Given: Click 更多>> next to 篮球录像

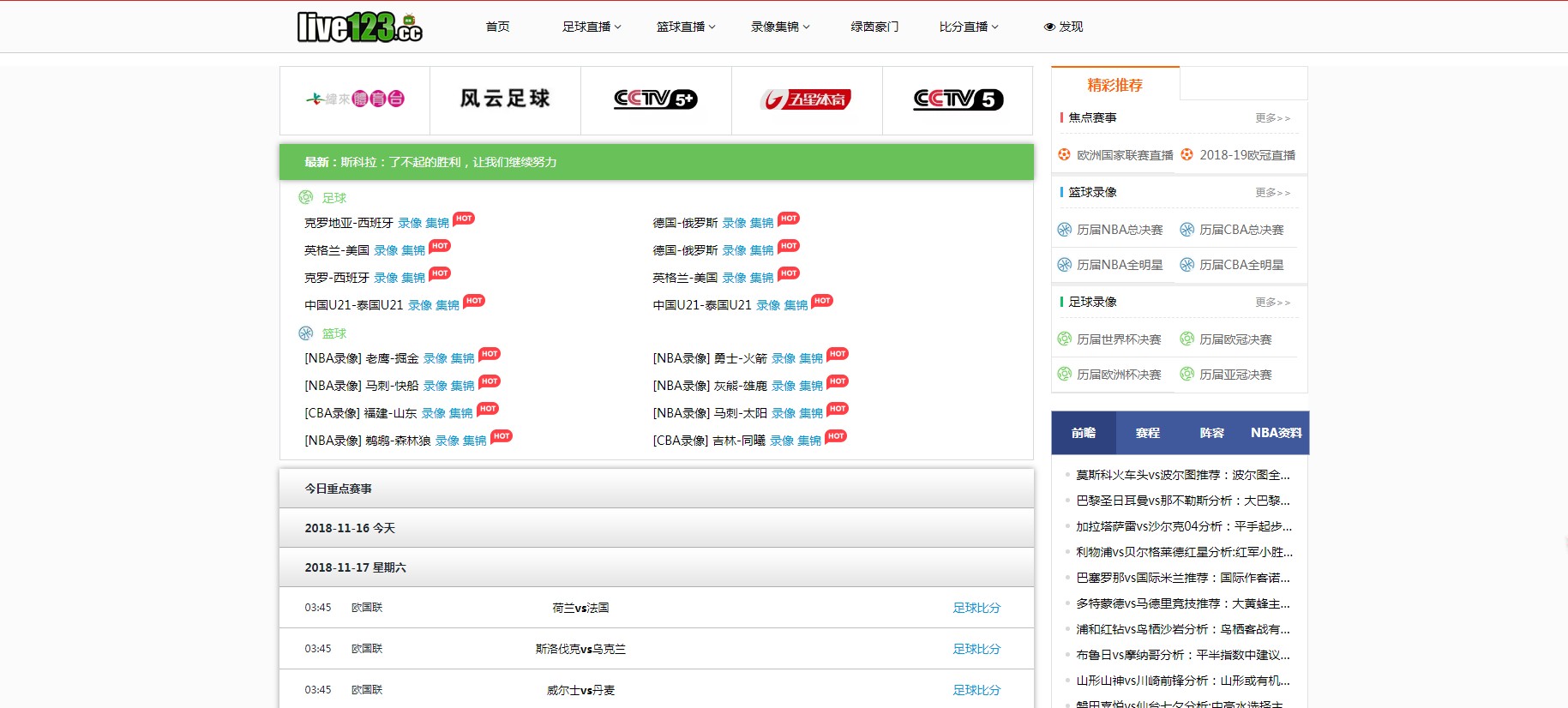Looking at the screenshot, I should (x=1273, y=193).
